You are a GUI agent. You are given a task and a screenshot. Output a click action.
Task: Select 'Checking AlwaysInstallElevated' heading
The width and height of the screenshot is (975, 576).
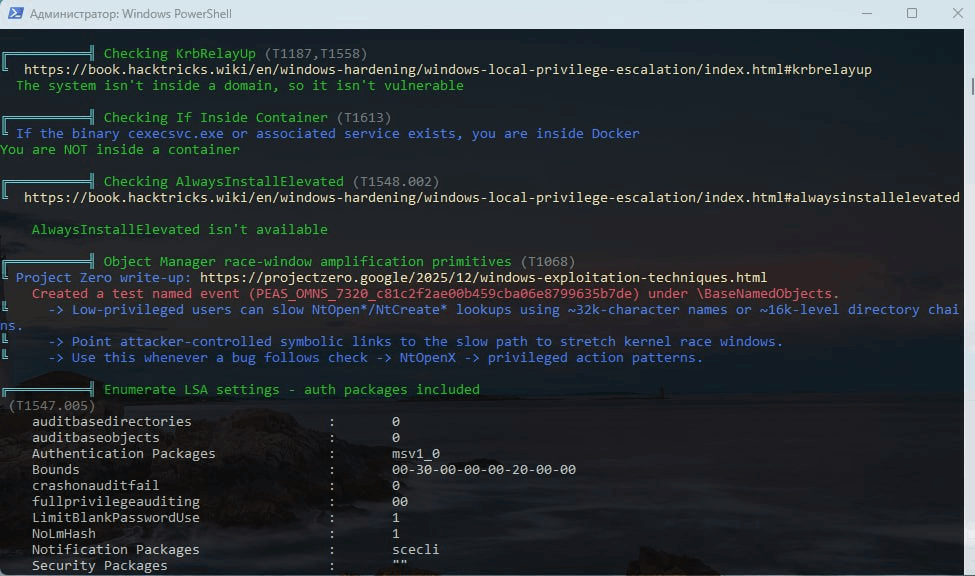click(223, 182)
